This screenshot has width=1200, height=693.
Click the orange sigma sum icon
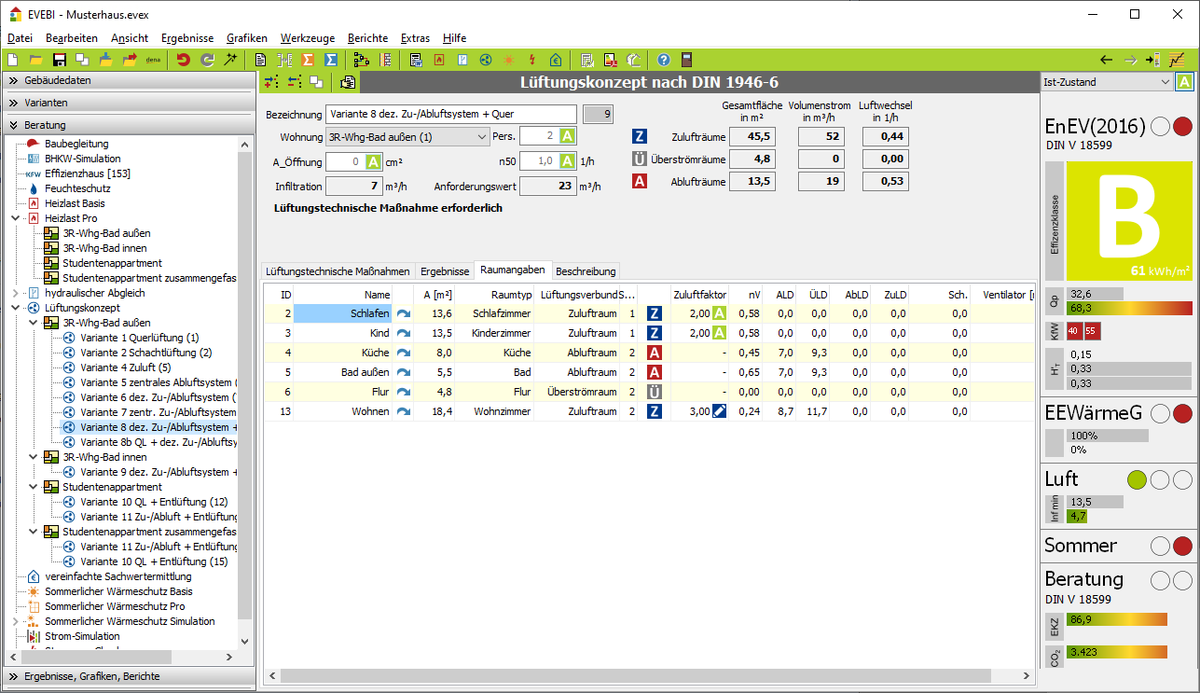pos(308,60)
